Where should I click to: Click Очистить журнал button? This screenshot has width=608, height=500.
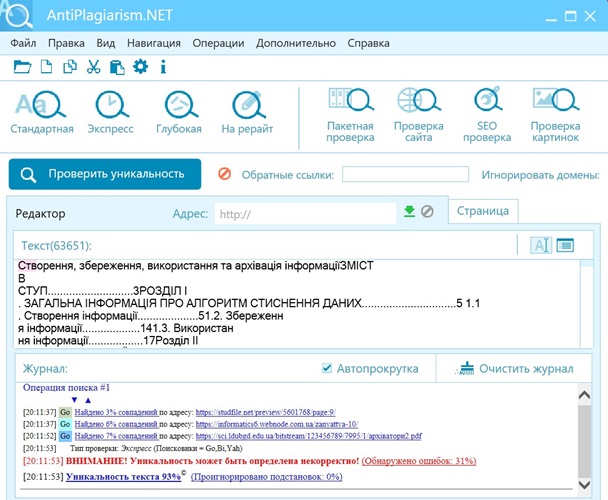click(514, 369)
